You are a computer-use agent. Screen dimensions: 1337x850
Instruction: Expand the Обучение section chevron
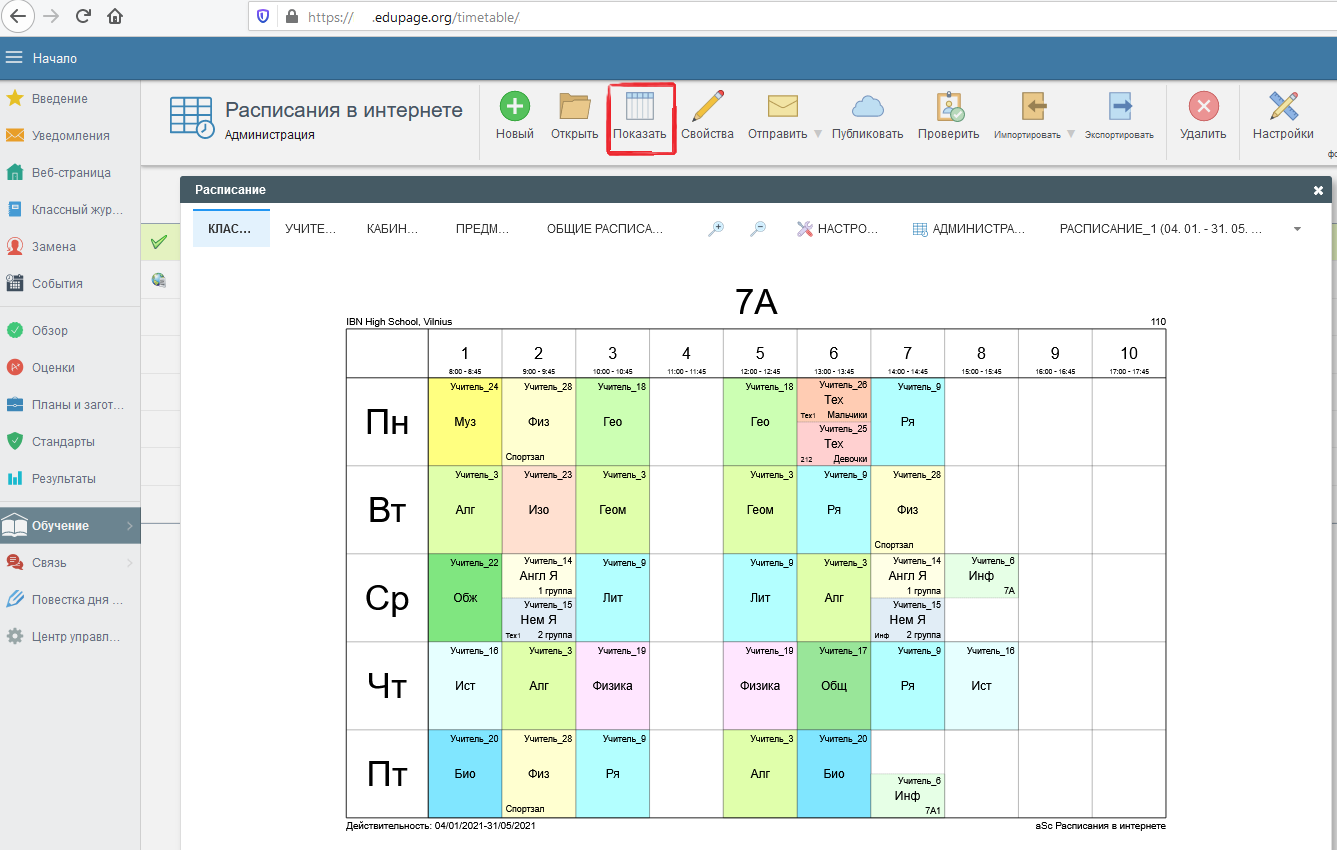point(130,526)
